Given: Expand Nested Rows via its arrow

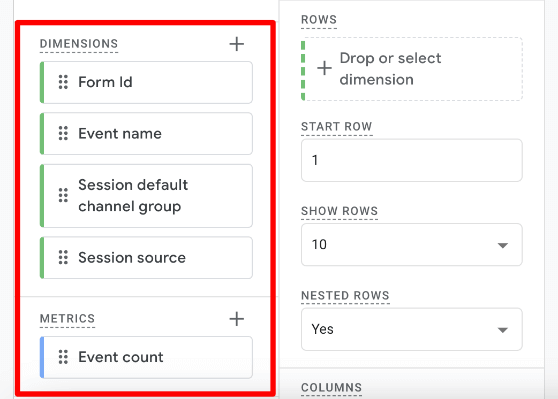Looking at the screenshot, I should [502, 330].
